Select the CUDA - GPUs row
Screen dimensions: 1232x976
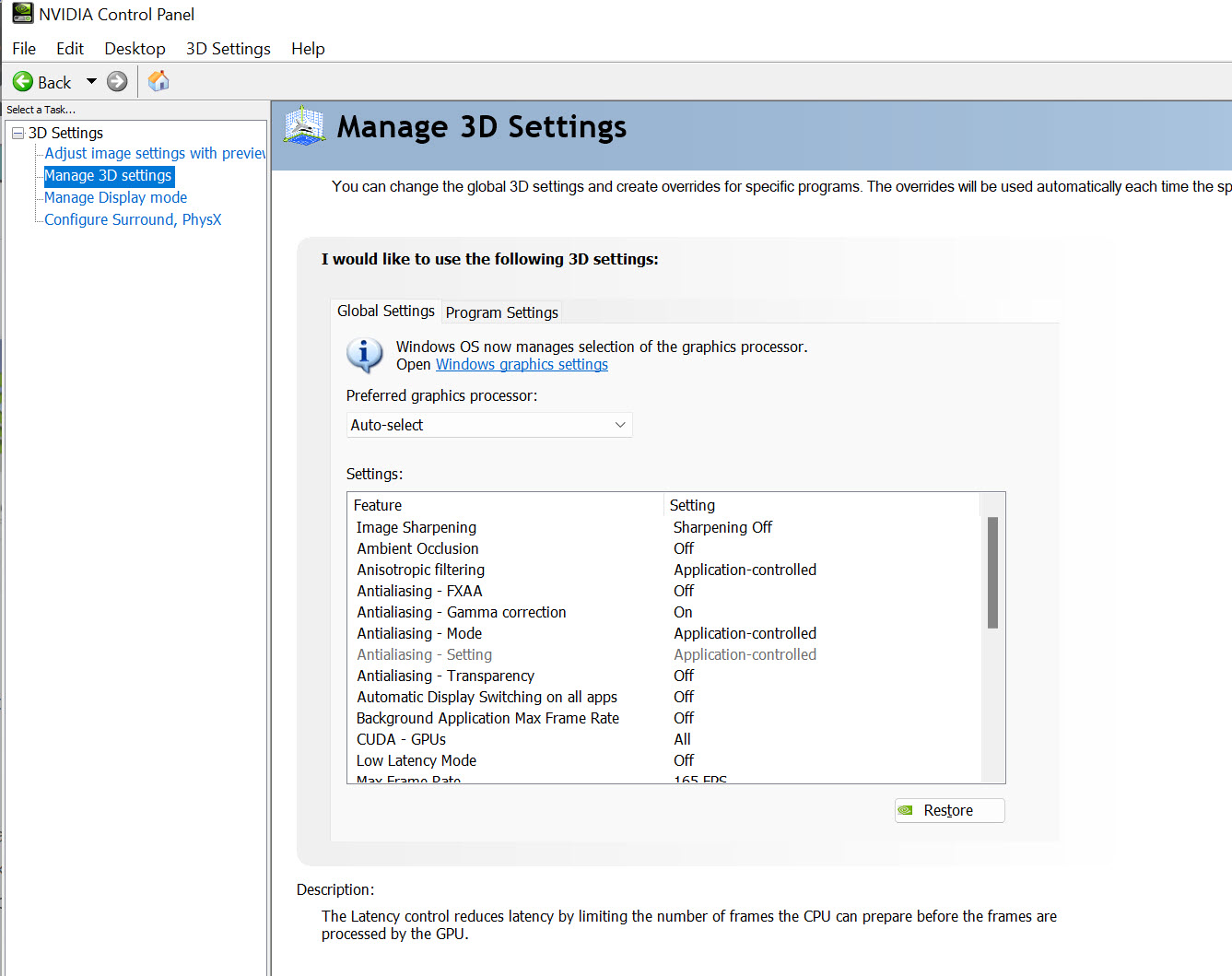[665, 739]
